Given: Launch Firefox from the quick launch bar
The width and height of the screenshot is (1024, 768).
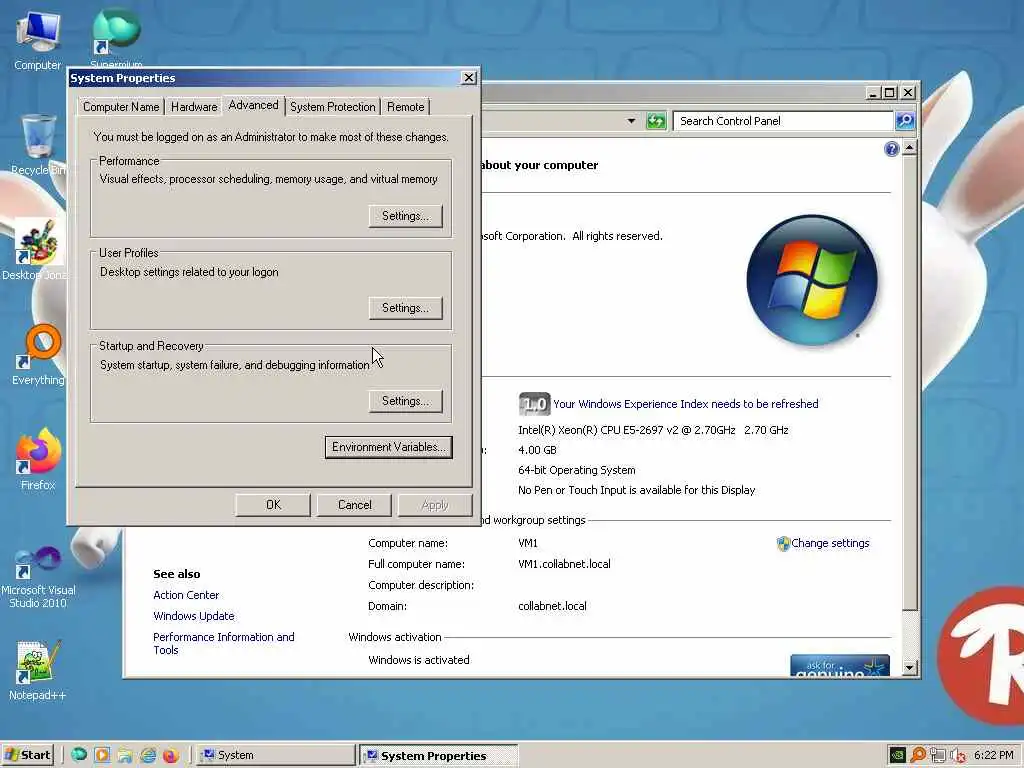Looking at the screenshot, I should (x=171, y=755).
